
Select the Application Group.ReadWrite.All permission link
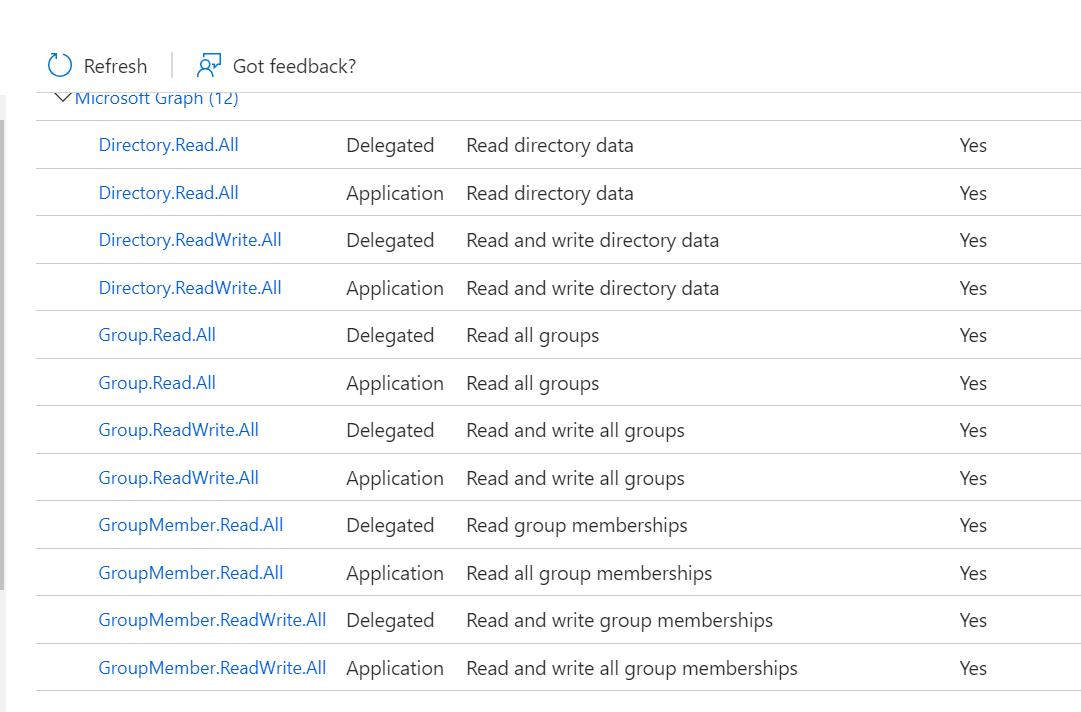[x=178, y=478]
